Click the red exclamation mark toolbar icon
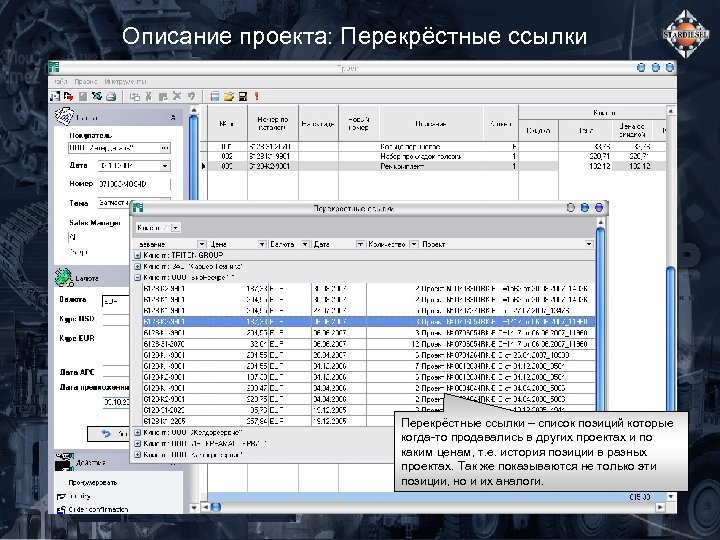Viewport: 720px width, 540px height. coord(257,96)
